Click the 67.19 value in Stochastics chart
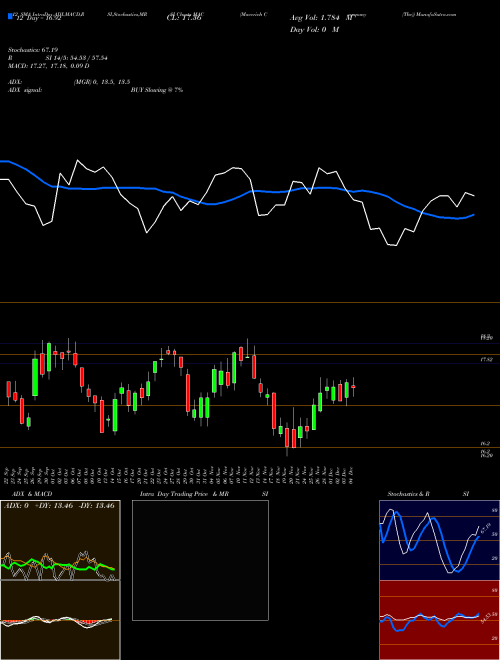 (486, 528)
